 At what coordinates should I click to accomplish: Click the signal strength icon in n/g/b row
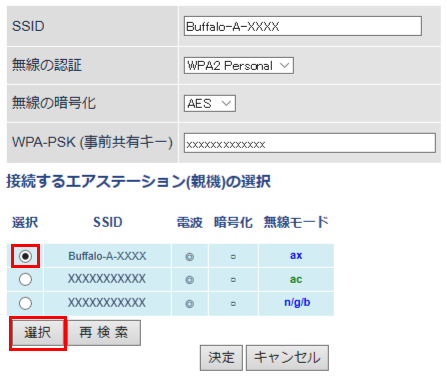pyautogui.click(x=190, y=304)
